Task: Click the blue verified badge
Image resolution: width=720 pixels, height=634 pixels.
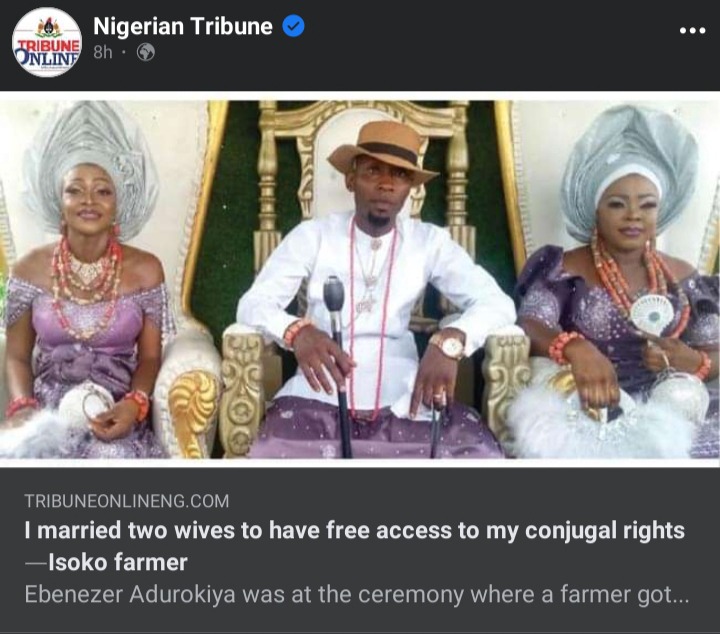Action: (x=293, y=27)
